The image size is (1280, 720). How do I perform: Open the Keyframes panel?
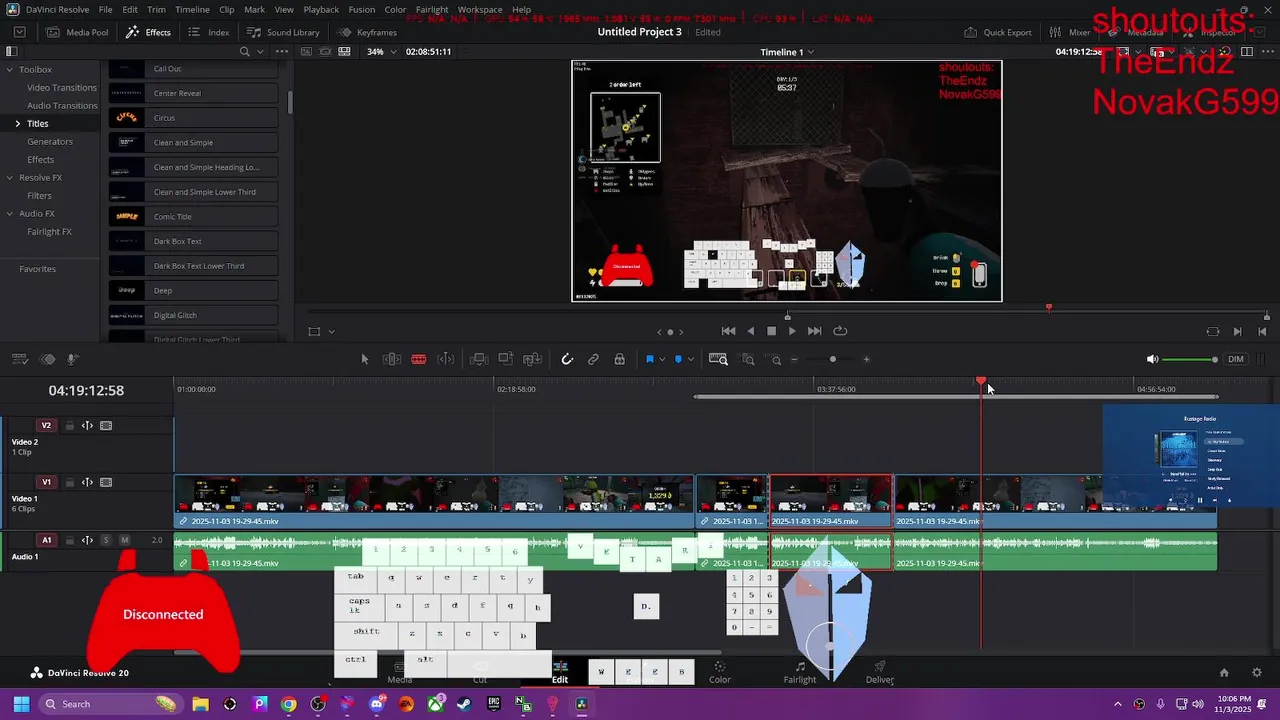[x=368, y=32]
